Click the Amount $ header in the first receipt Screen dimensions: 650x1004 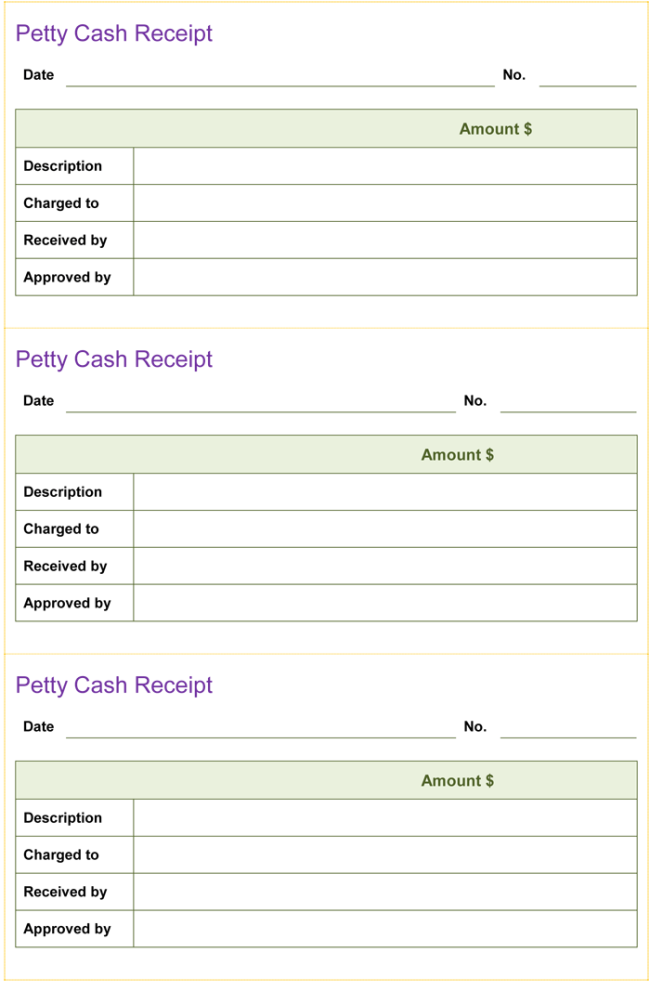(495, 129)
